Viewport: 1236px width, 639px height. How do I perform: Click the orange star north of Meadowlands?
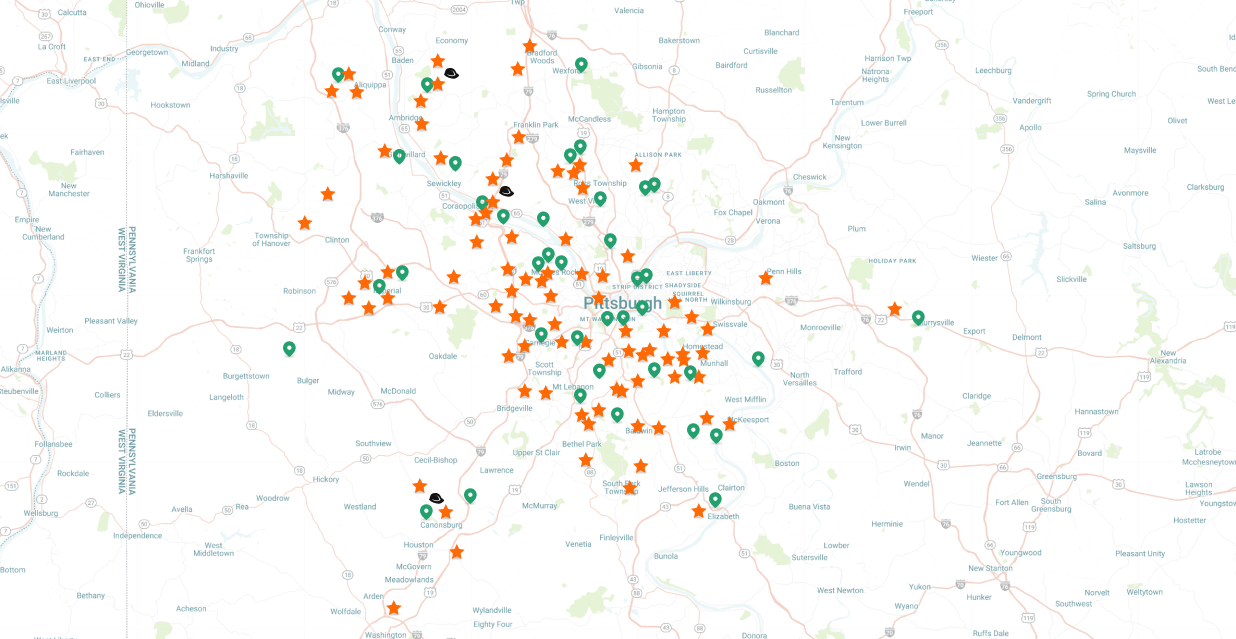457,552
